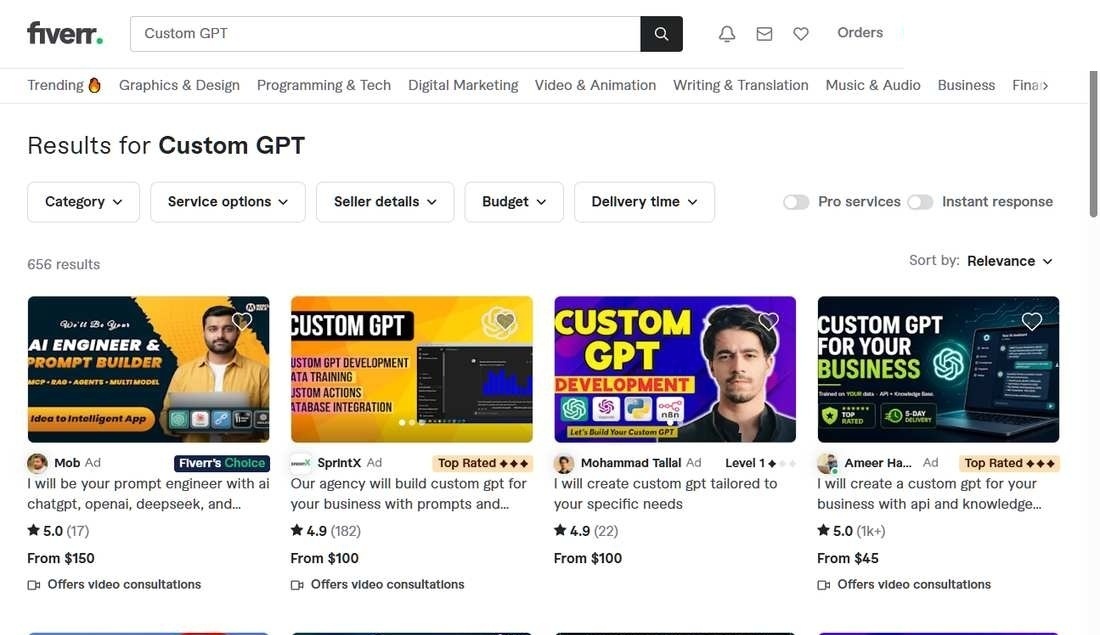This screenshot has width=1100, height=635.
Task: Click star rating on SprintX gig
Action: tap(326, 530)
